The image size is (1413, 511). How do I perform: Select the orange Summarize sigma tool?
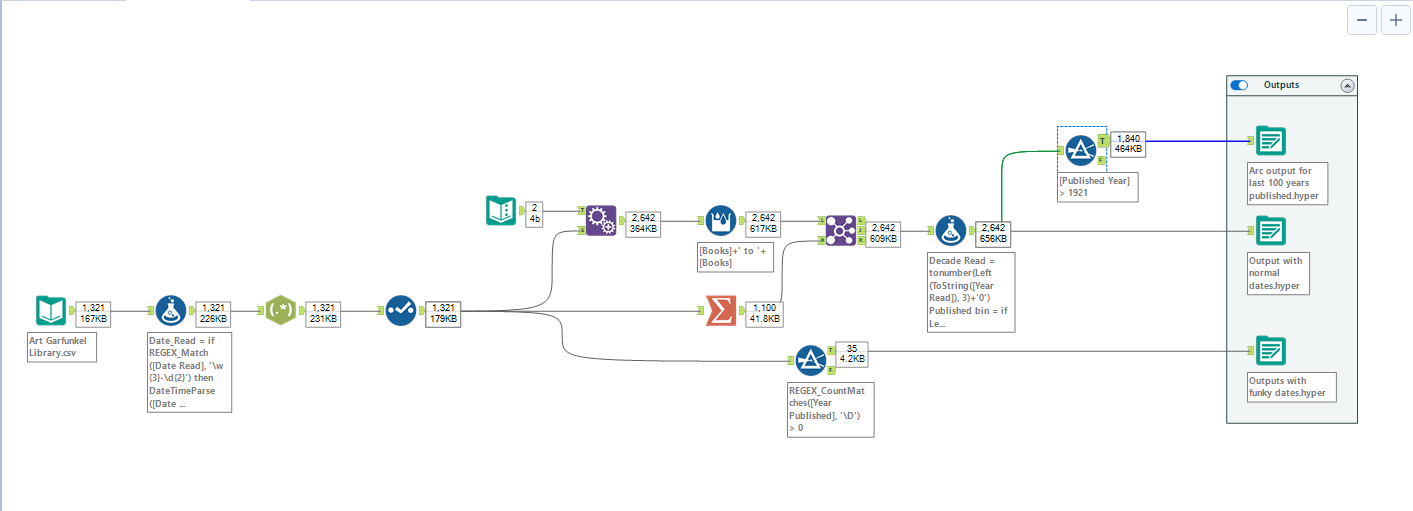[x=721, y=311]
